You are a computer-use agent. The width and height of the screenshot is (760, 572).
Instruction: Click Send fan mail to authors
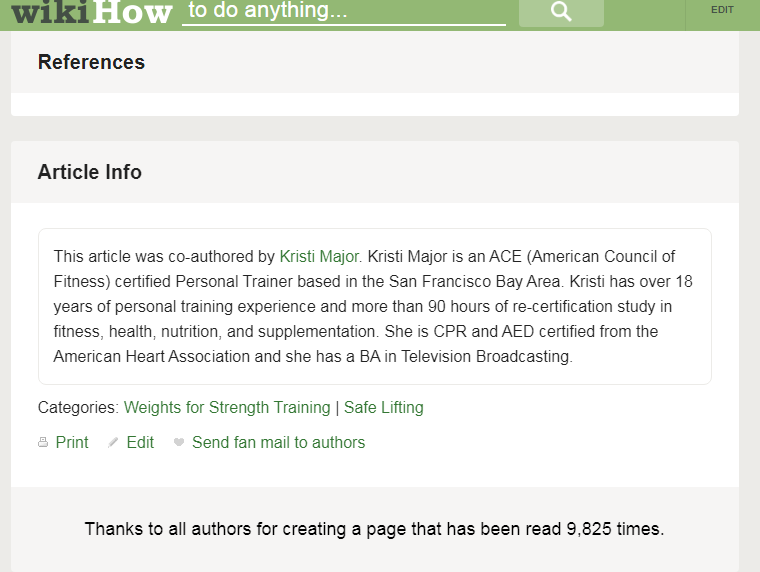(x=278, y=442)
